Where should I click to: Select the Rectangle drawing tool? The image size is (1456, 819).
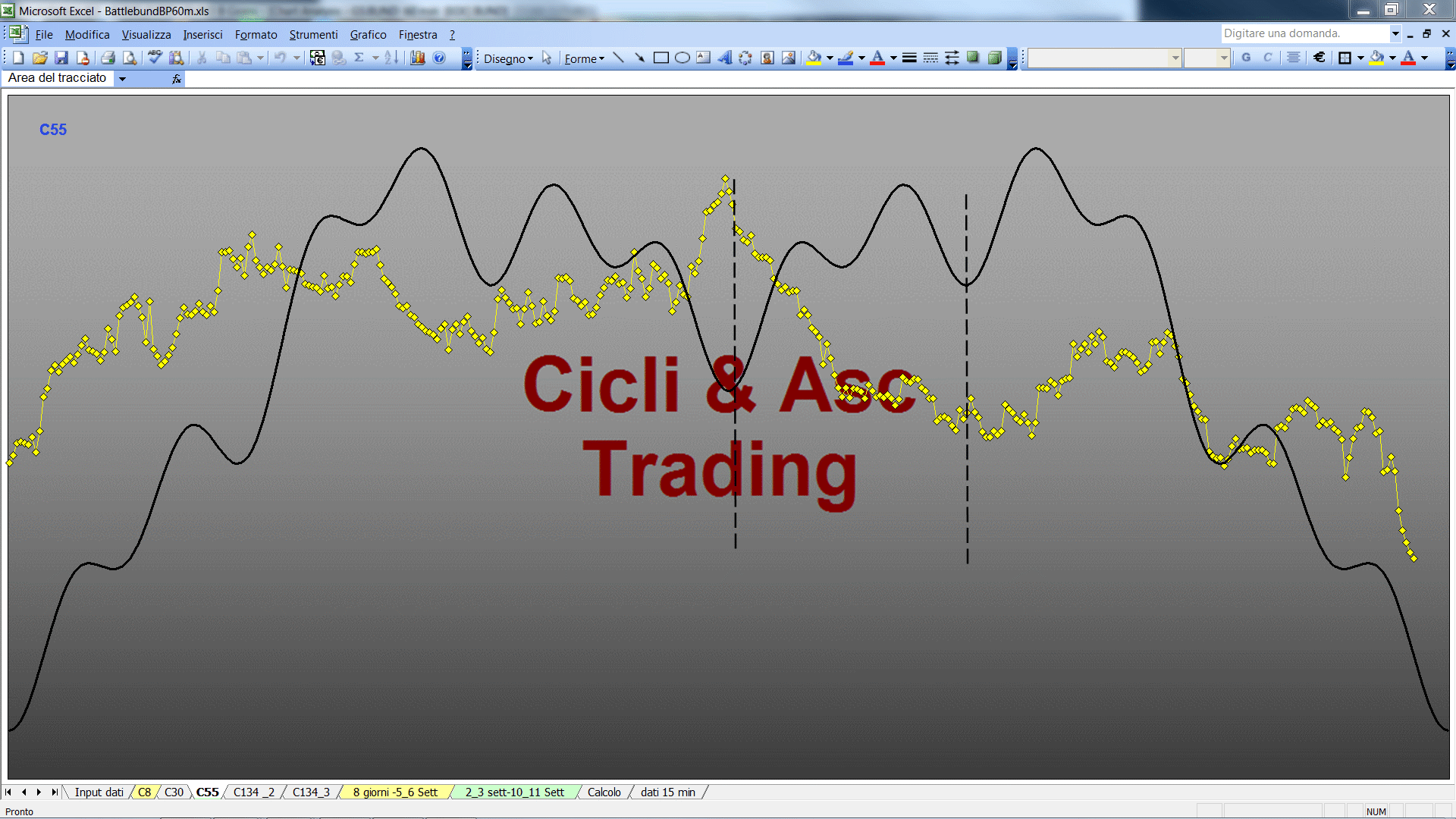(x=661, y=58)
